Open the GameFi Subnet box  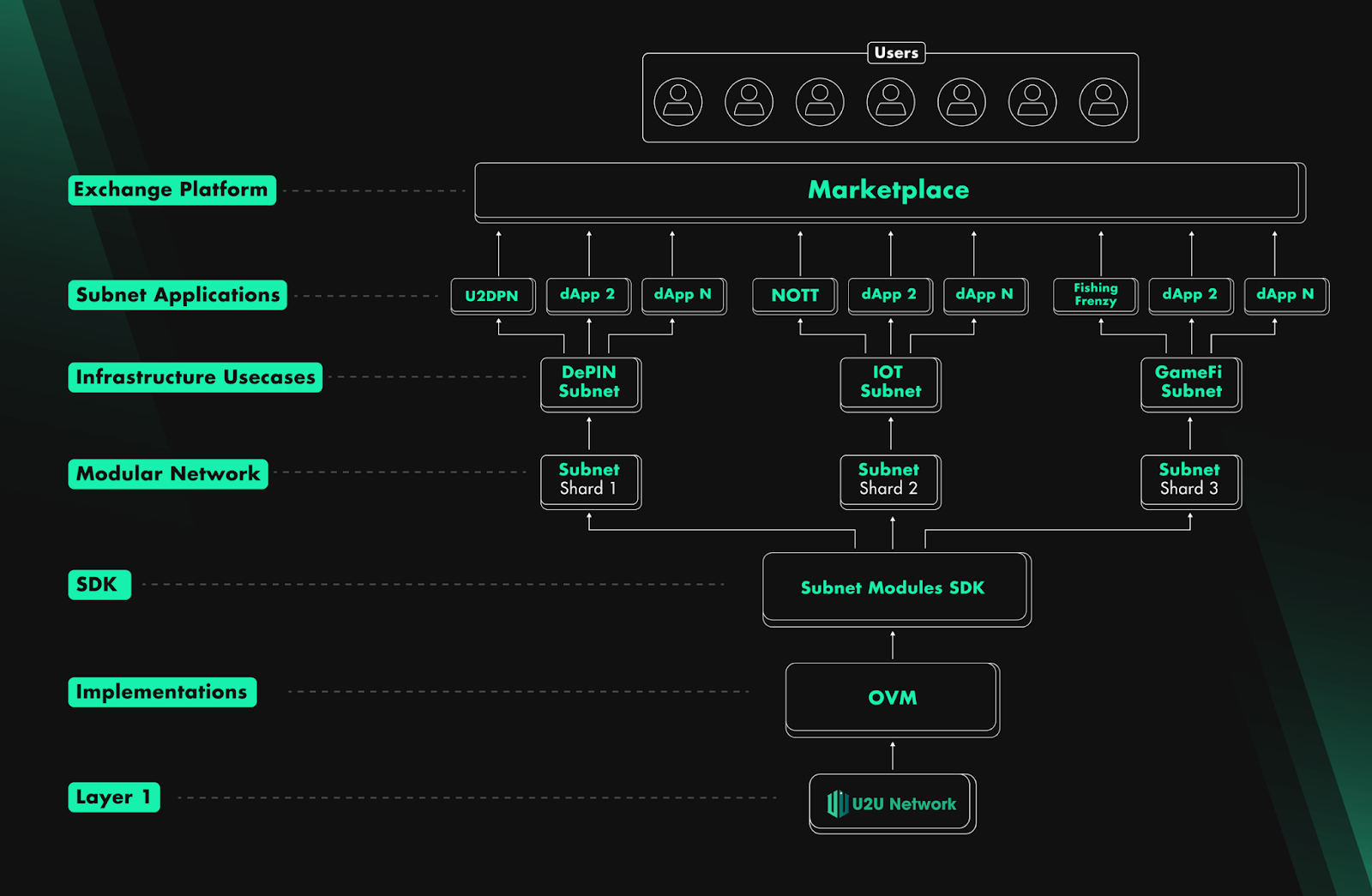click(1190, 382)
